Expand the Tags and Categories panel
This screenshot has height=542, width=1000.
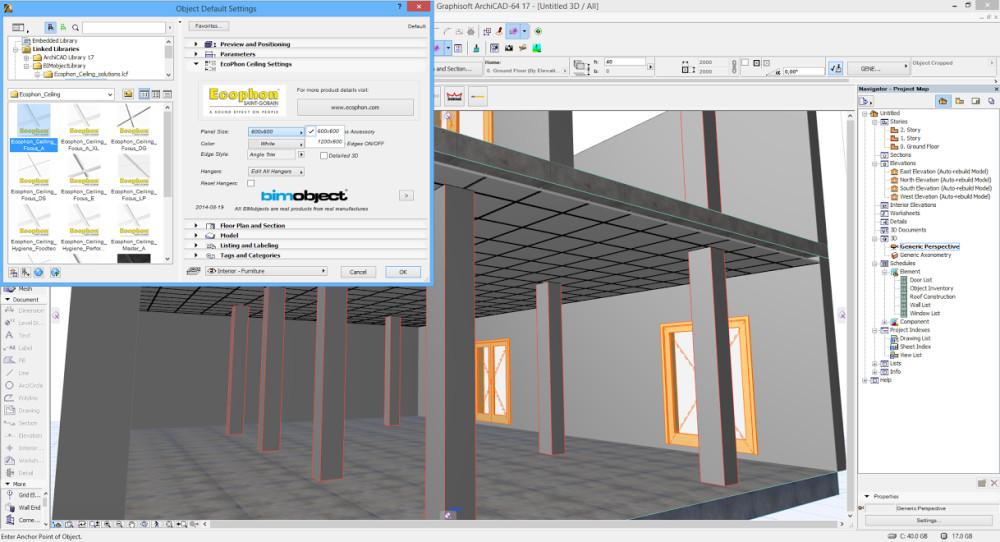(x=196, y=255)
